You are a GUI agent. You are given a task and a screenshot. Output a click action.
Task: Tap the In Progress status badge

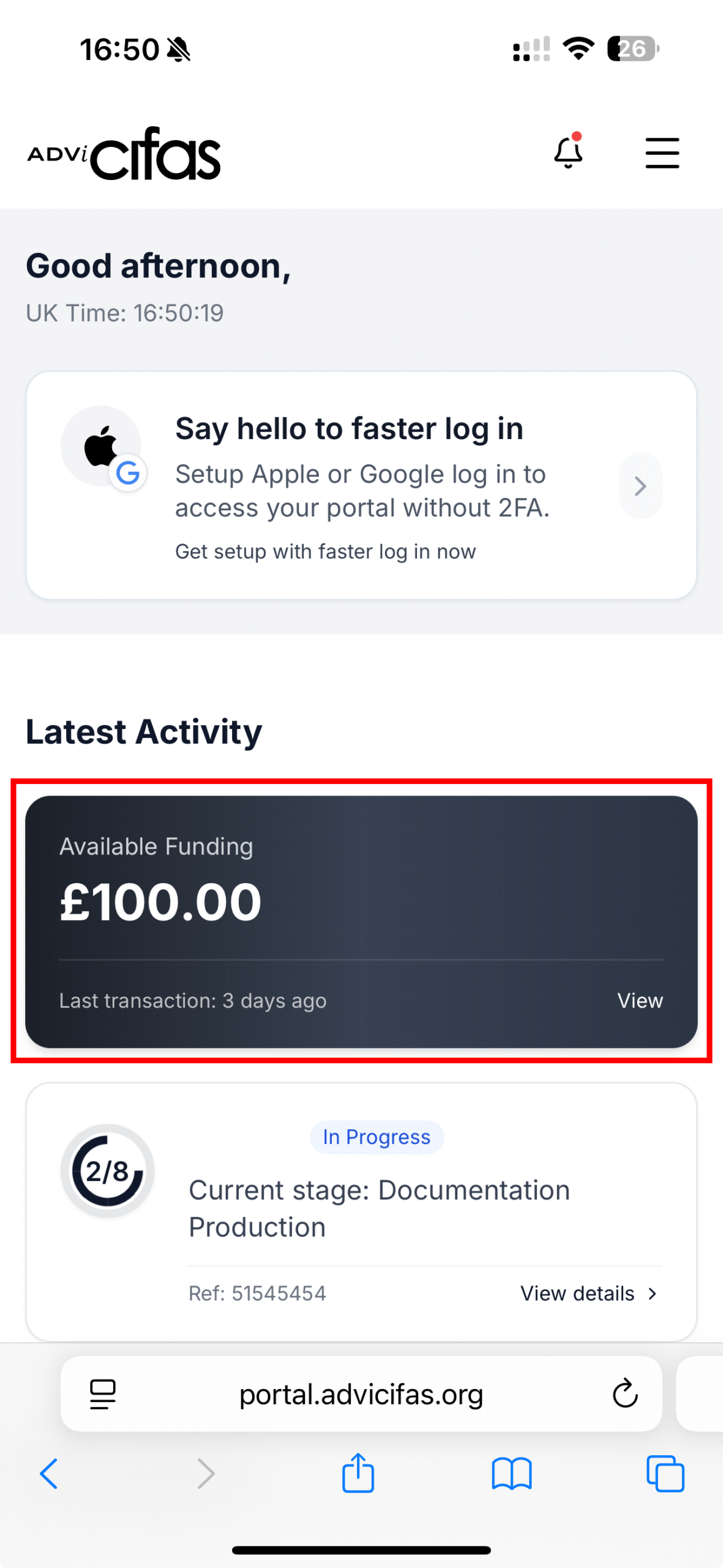click(376, 1137)
